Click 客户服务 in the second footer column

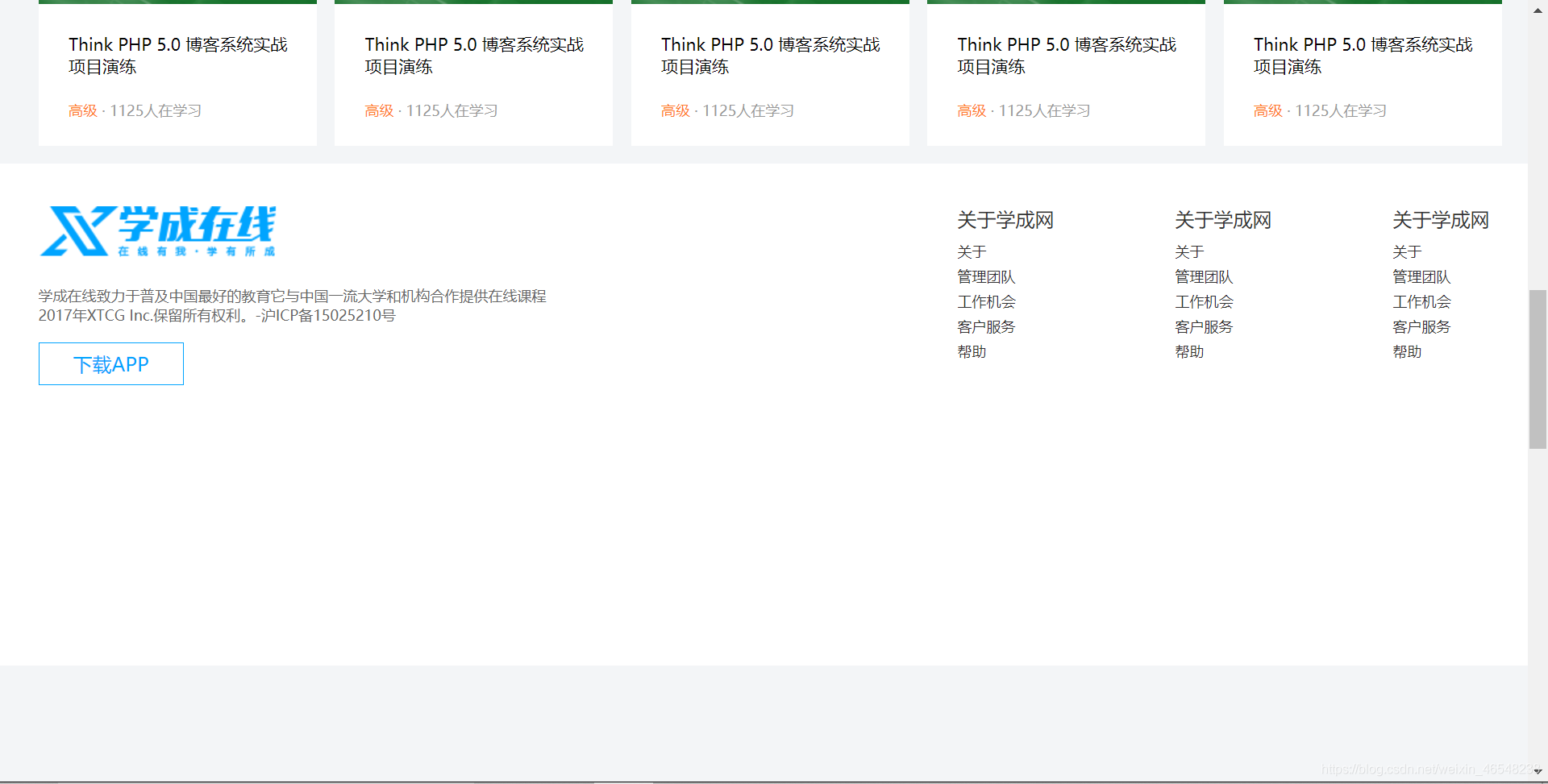click(1204, 327)
